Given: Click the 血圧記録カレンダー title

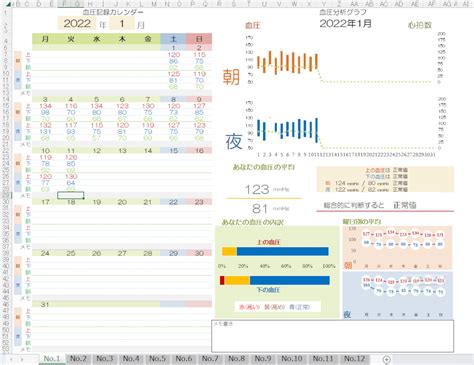Looking at the screenshot, I should coord(113,12).
